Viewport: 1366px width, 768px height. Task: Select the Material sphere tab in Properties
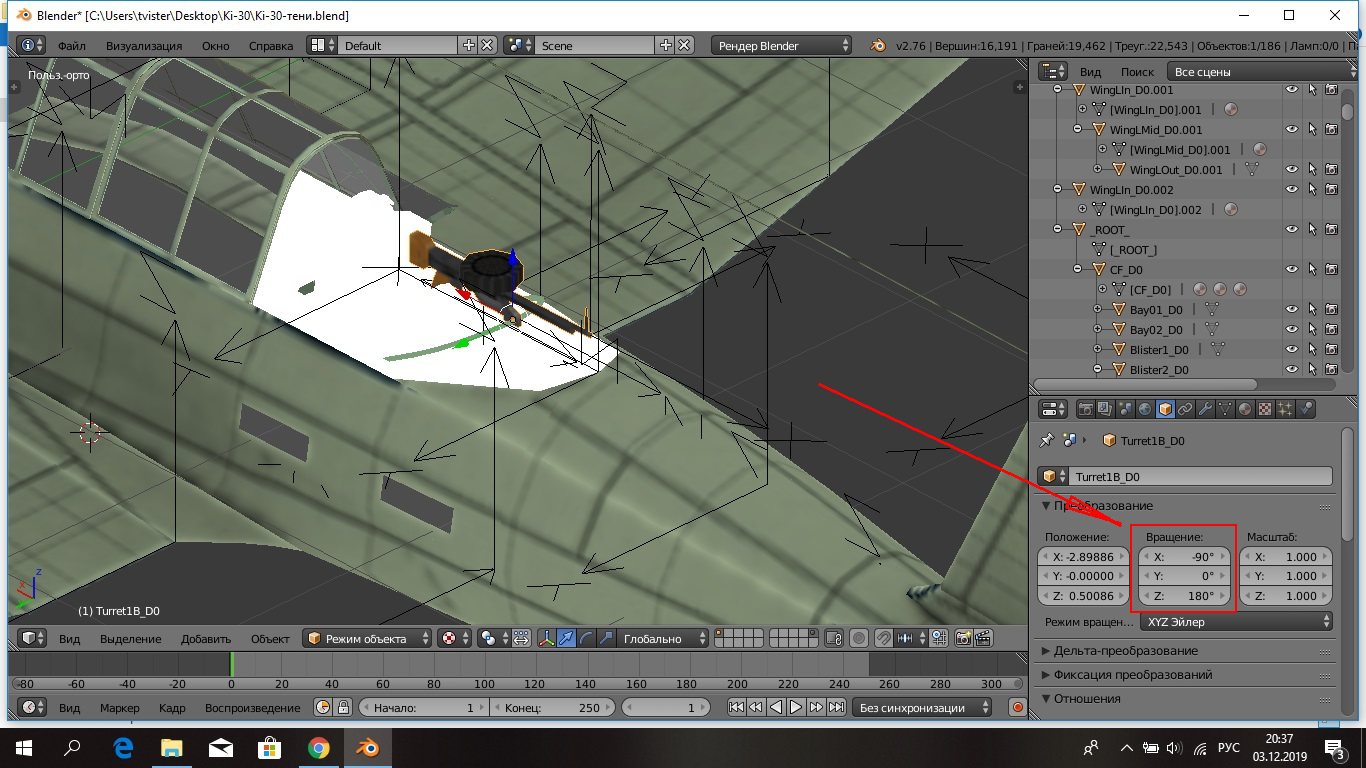[x=1245, y=409]
